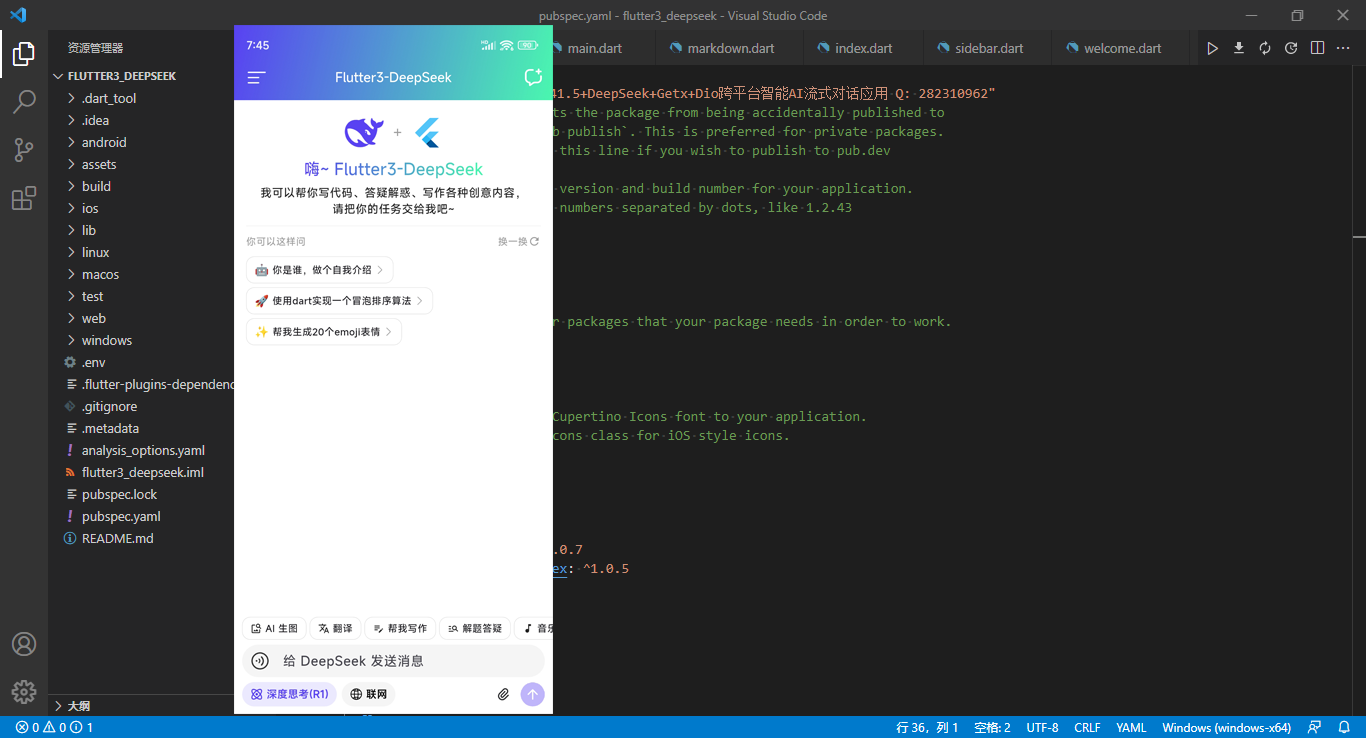Select suggestion 你是谁，做个自我介绍
This screenshot has height=738, width=1366.
(320, 270)
